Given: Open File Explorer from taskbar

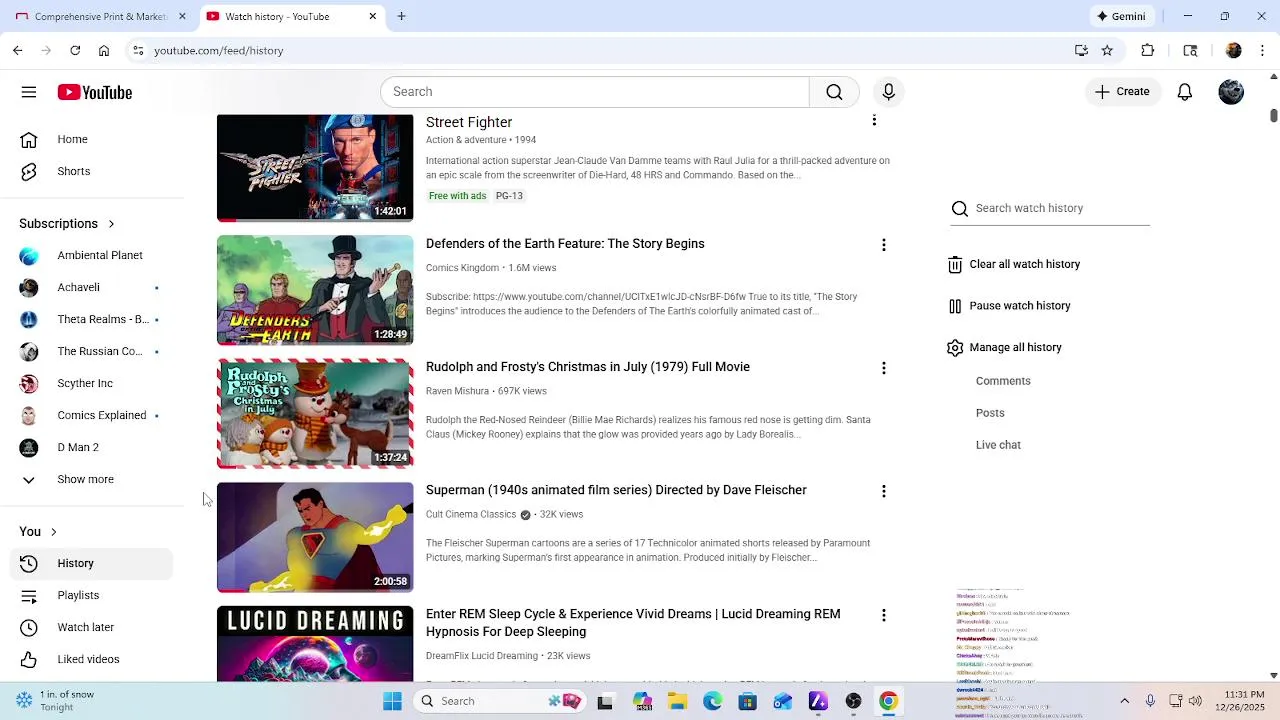Looking at the screenshot, I should [x=677, y=701].
